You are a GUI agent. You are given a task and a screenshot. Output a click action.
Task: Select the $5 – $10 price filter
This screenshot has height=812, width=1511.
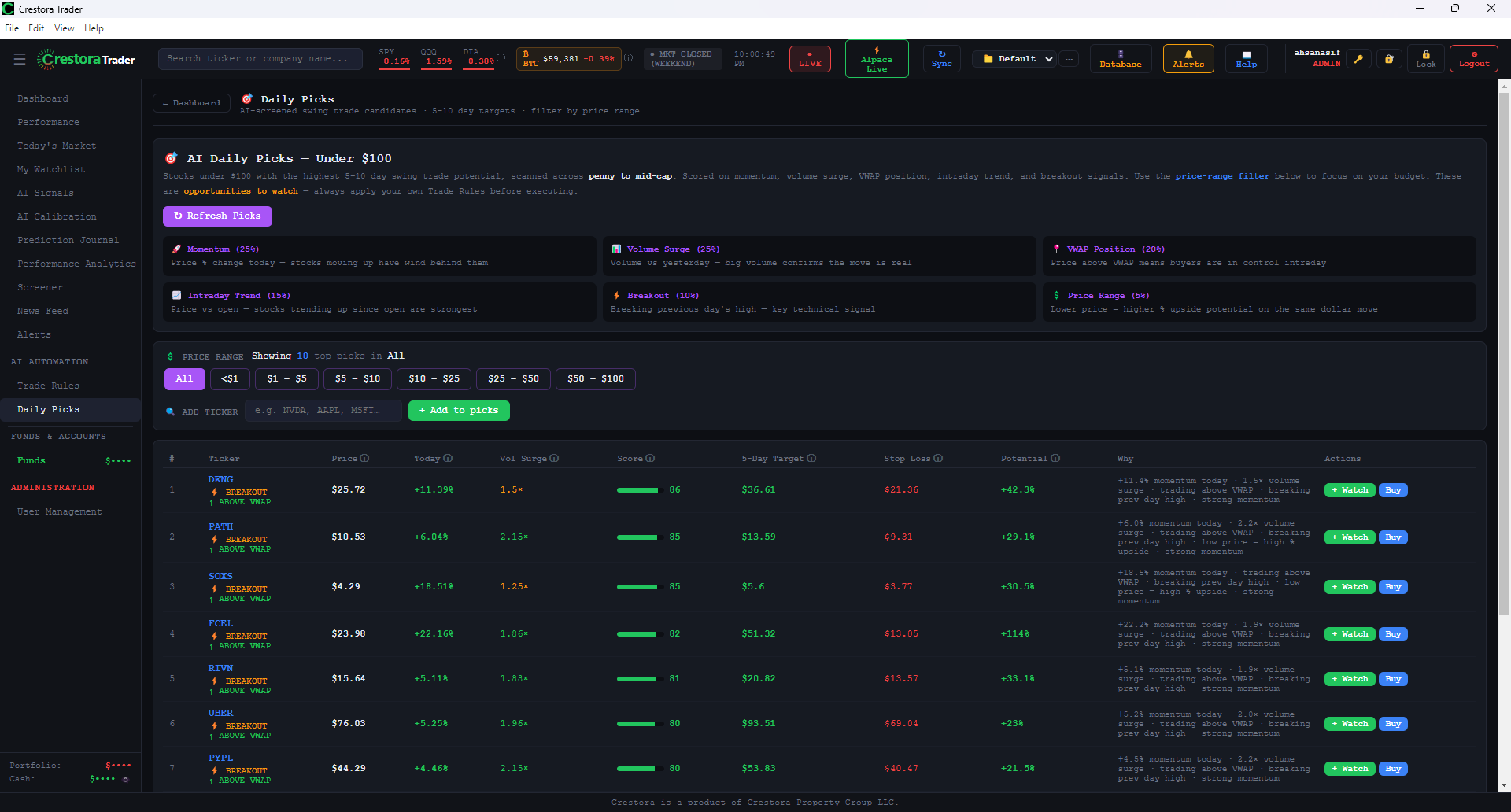[x=357, y=379]
